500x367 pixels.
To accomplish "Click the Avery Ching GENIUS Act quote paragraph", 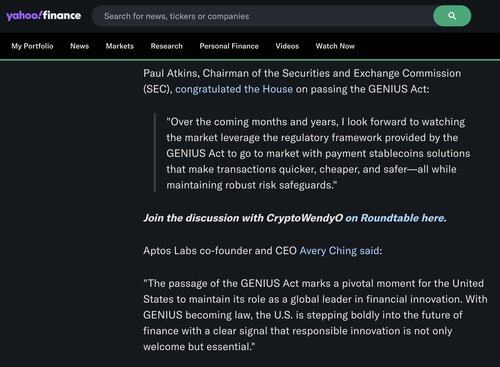I will [315, 315].
